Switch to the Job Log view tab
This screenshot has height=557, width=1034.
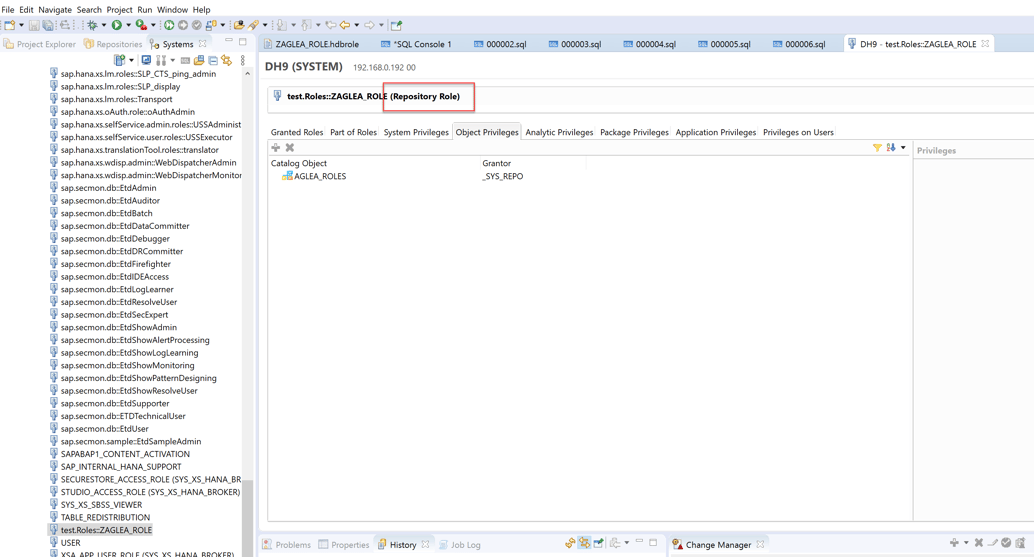(x=460, y=544)
